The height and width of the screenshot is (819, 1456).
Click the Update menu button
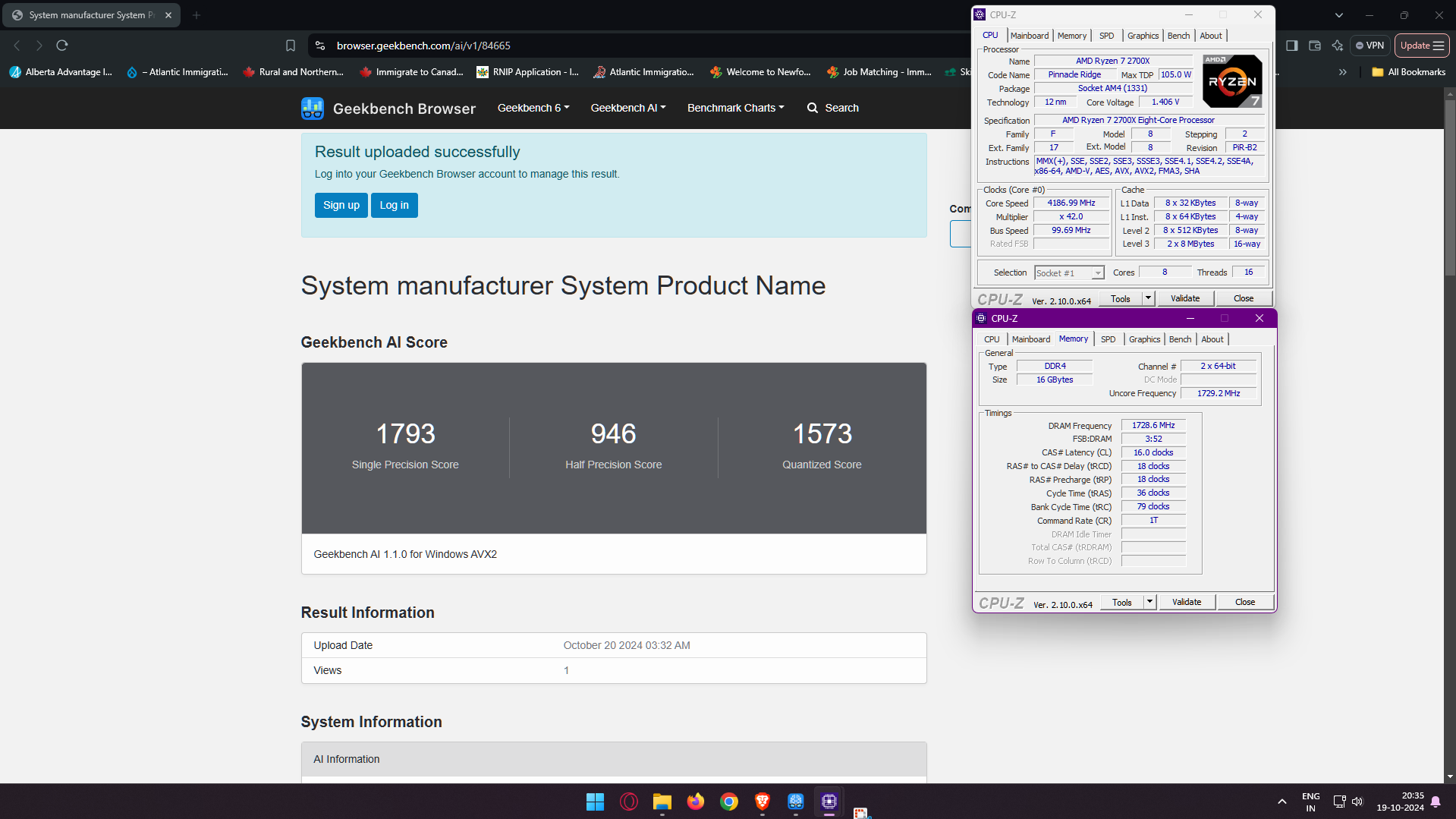click(1422, 46)
